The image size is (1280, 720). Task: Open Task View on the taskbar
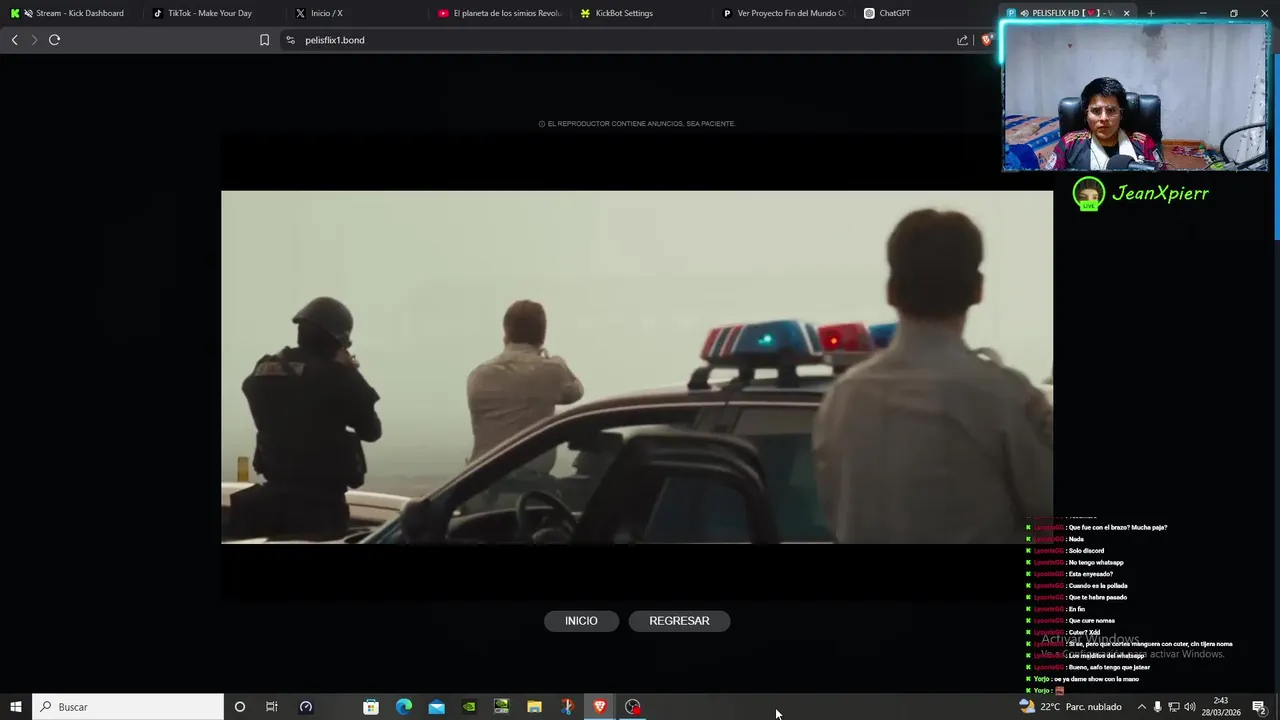click(x=272, y=707)
